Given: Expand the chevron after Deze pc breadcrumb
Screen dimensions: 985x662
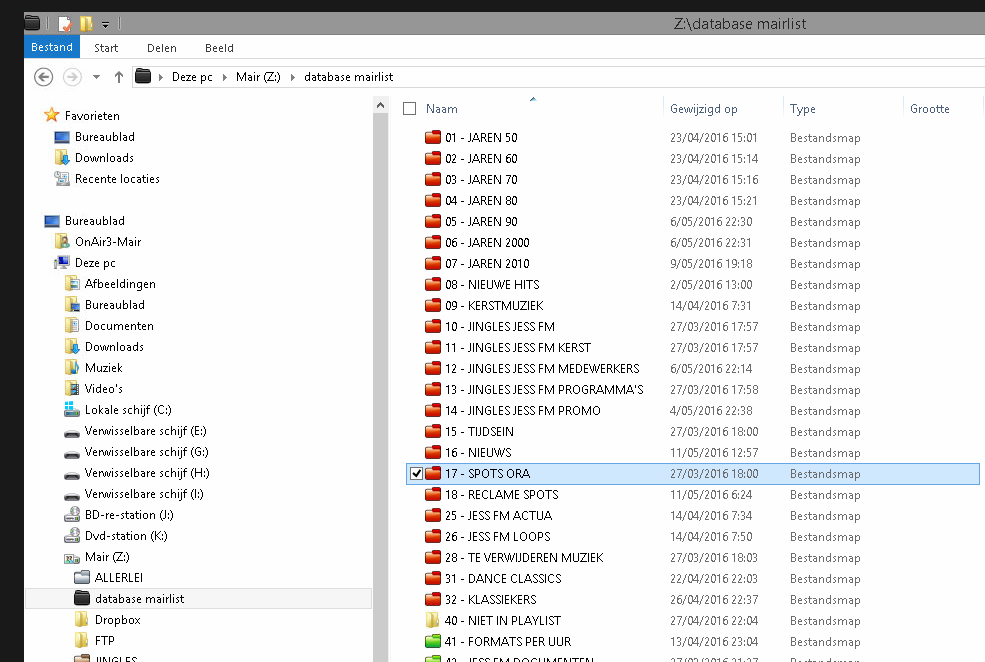Looking at the screenshot, I should pyautogui.click(x=224, y=77).
